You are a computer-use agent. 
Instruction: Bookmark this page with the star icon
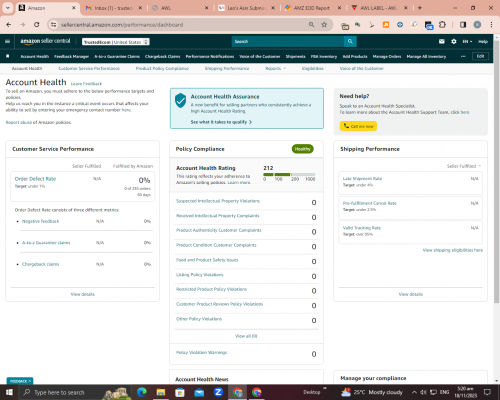pos(324,25)
